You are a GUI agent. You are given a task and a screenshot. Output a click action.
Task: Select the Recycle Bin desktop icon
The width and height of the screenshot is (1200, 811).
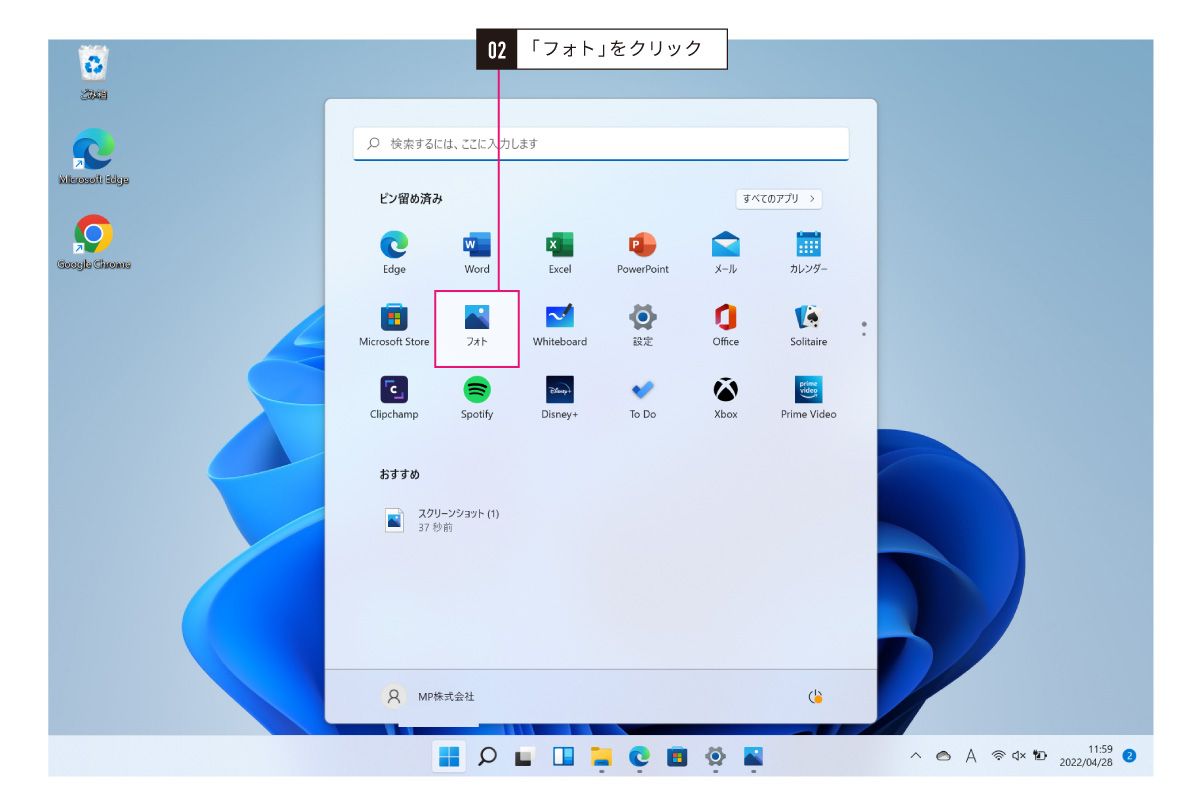click(94, 74)
